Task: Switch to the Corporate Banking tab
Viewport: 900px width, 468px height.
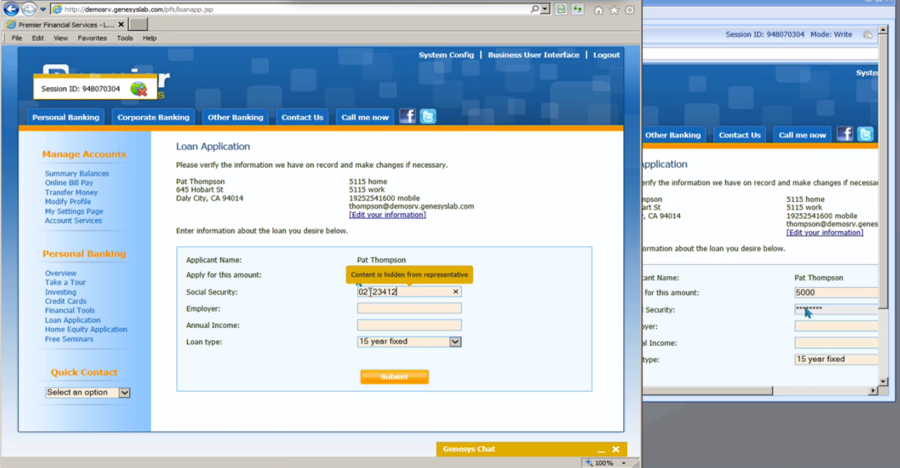Action: coord(153,117)
